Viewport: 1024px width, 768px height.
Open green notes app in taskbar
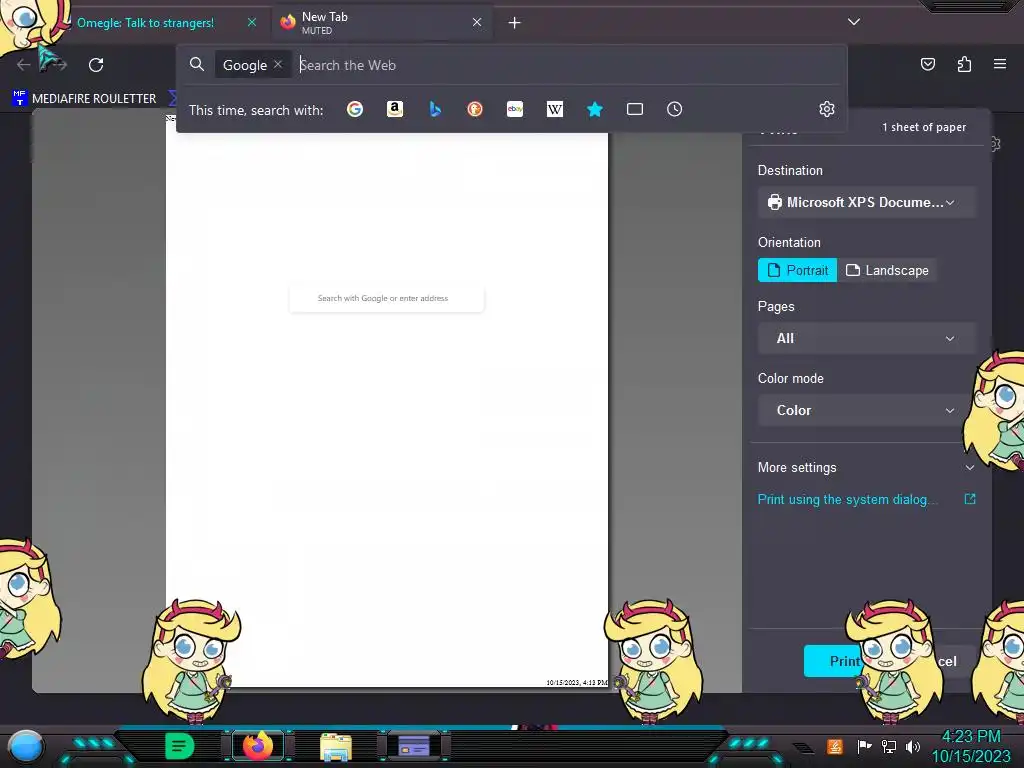[x=179, y=746]
